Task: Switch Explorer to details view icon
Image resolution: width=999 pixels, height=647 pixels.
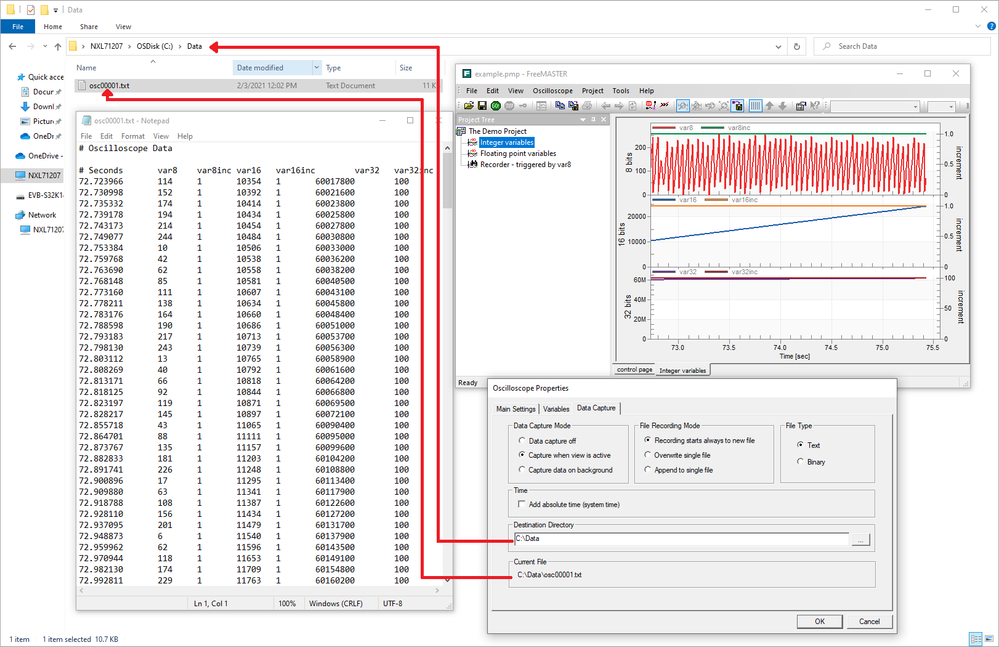Action: coord(975,639)
